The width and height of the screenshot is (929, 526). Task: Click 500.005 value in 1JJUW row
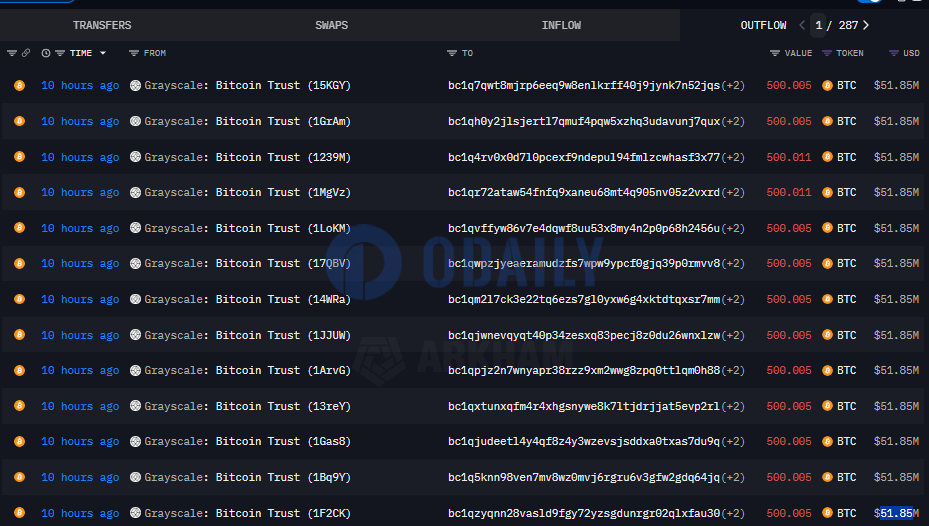(x=789, y=335)
